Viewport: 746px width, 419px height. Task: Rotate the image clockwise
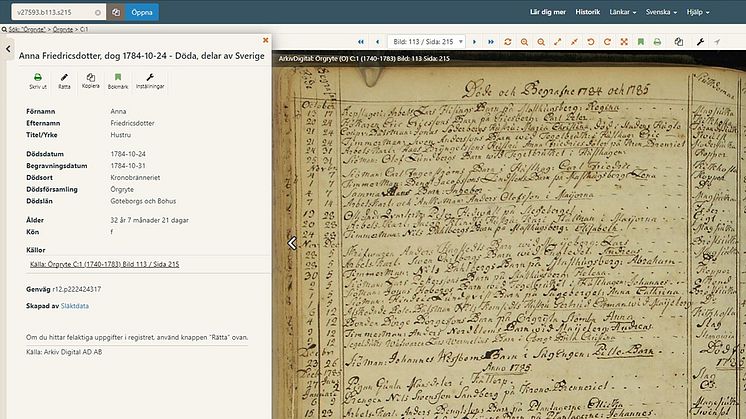click(x=607, y=42)
